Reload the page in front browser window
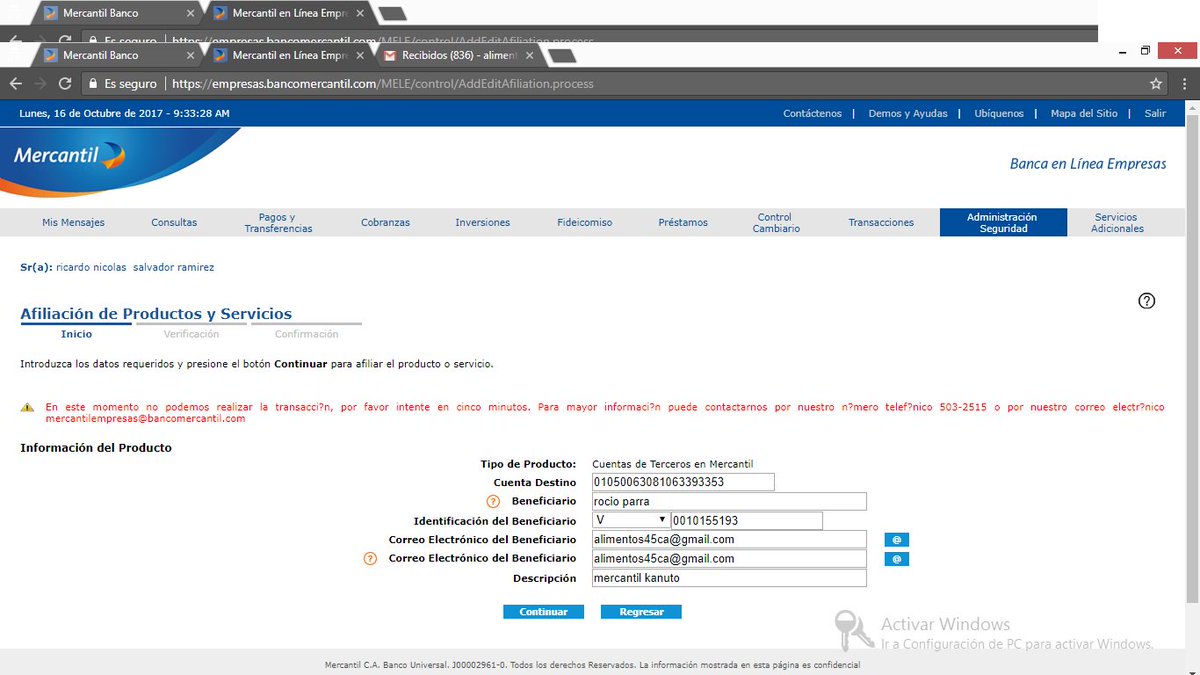Image resolution: width=1200 pixels, height=675 pixels. tap(64, 84)
